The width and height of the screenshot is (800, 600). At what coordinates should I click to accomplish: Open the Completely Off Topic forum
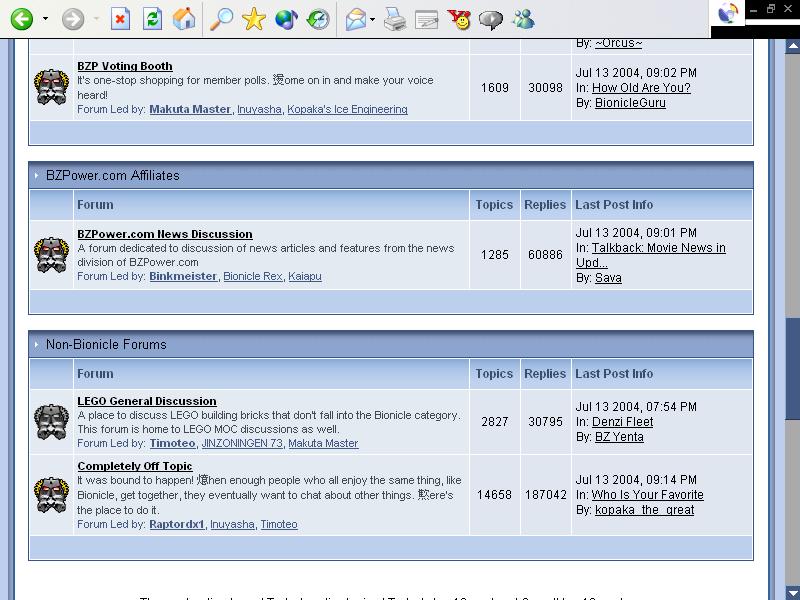click(x=135, y=466)
